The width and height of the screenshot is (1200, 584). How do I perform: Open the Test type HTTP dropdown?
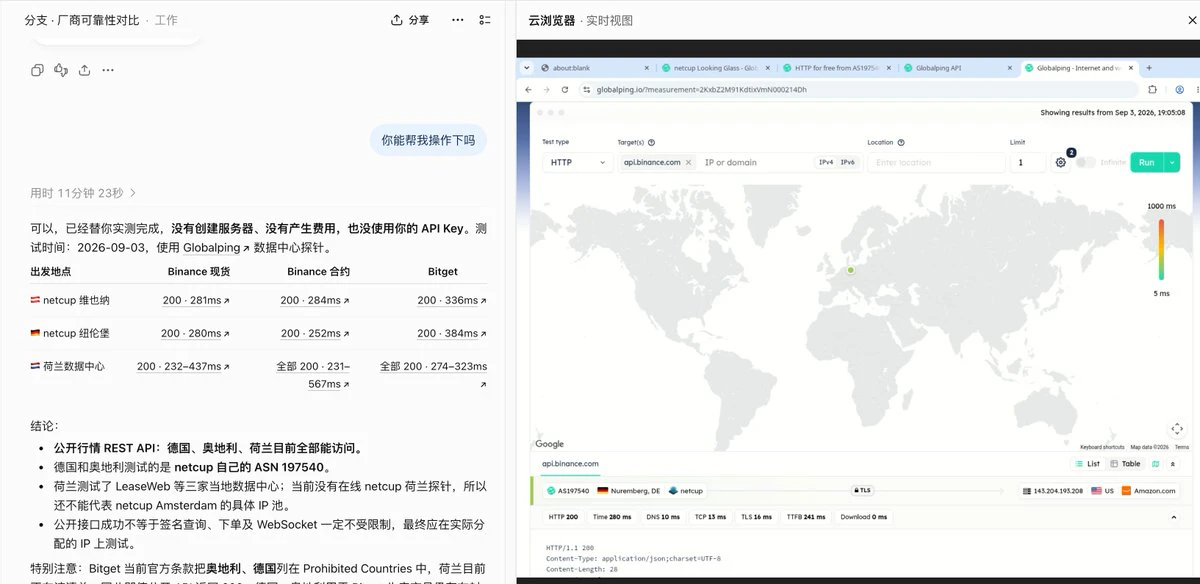[578, 162]
